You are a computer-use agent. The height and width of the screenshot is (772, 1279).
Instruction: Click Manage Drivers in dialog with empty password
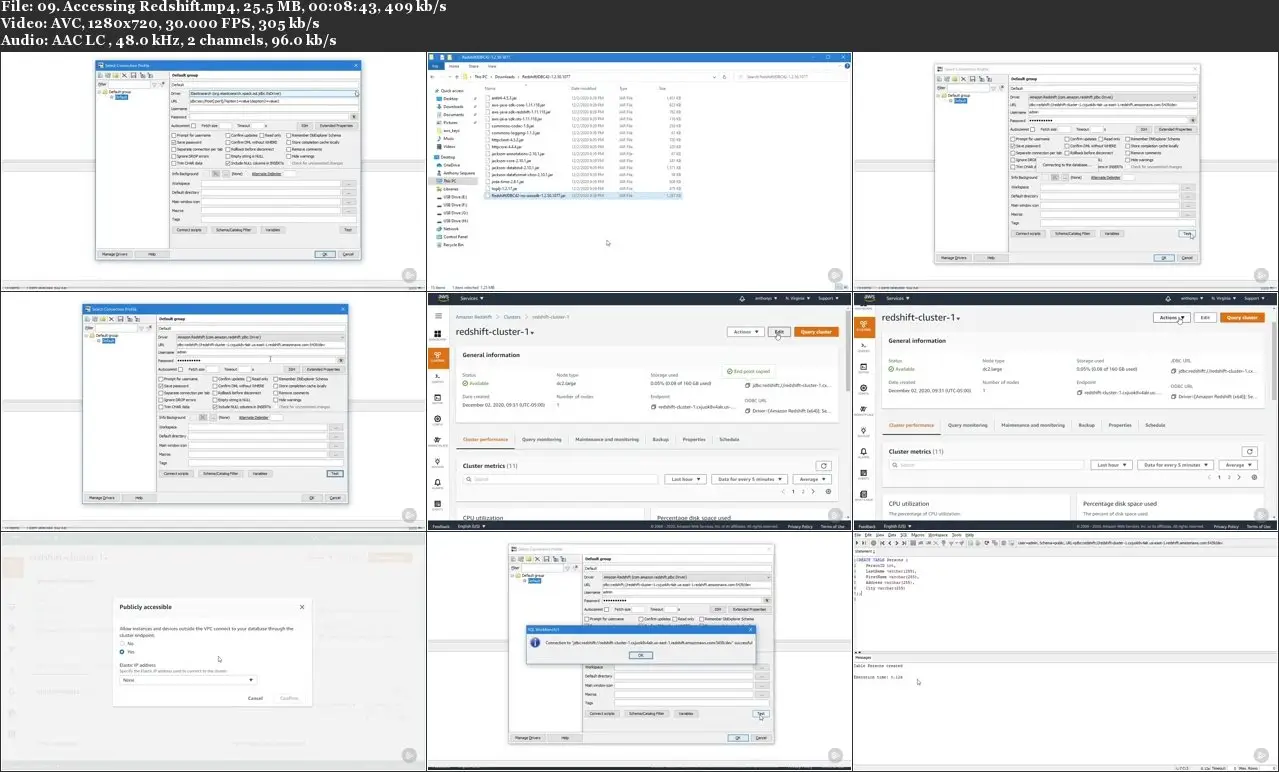point(114,254)
